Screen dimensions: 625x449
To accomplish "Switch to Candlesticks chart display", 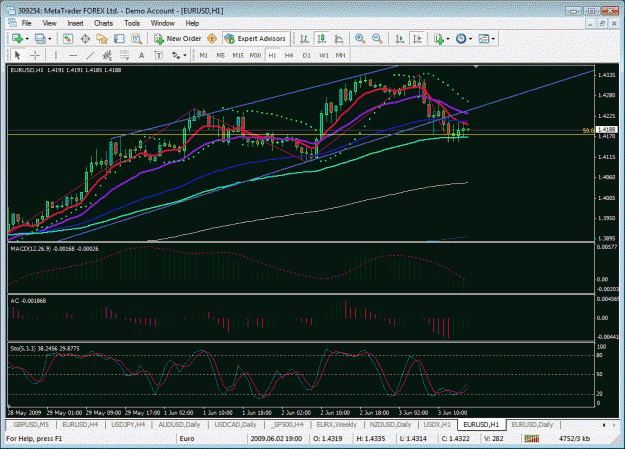I will [x=321, y=39].
